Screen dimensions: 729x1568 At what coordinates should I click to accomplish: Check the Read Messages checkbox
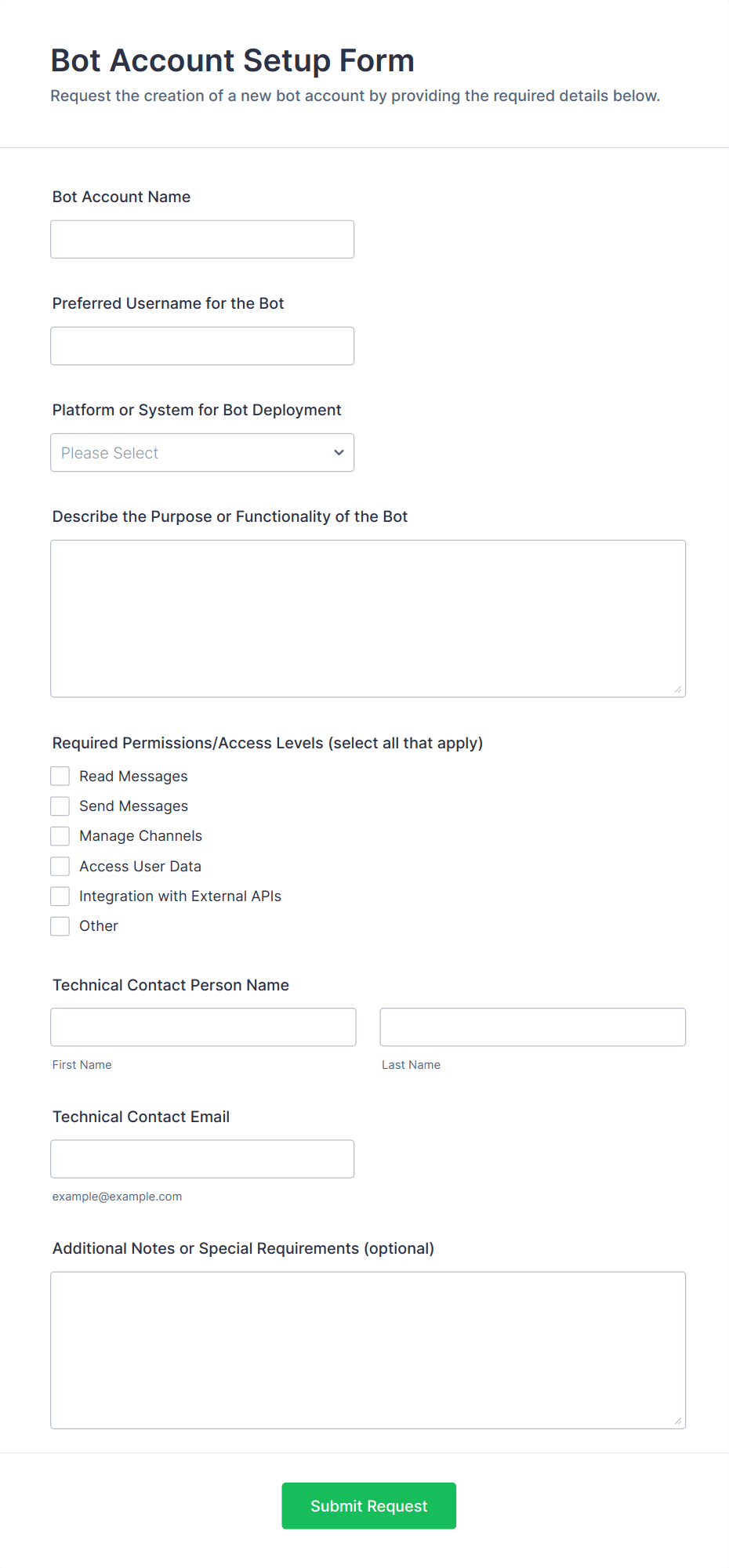(x=60, y=776)
